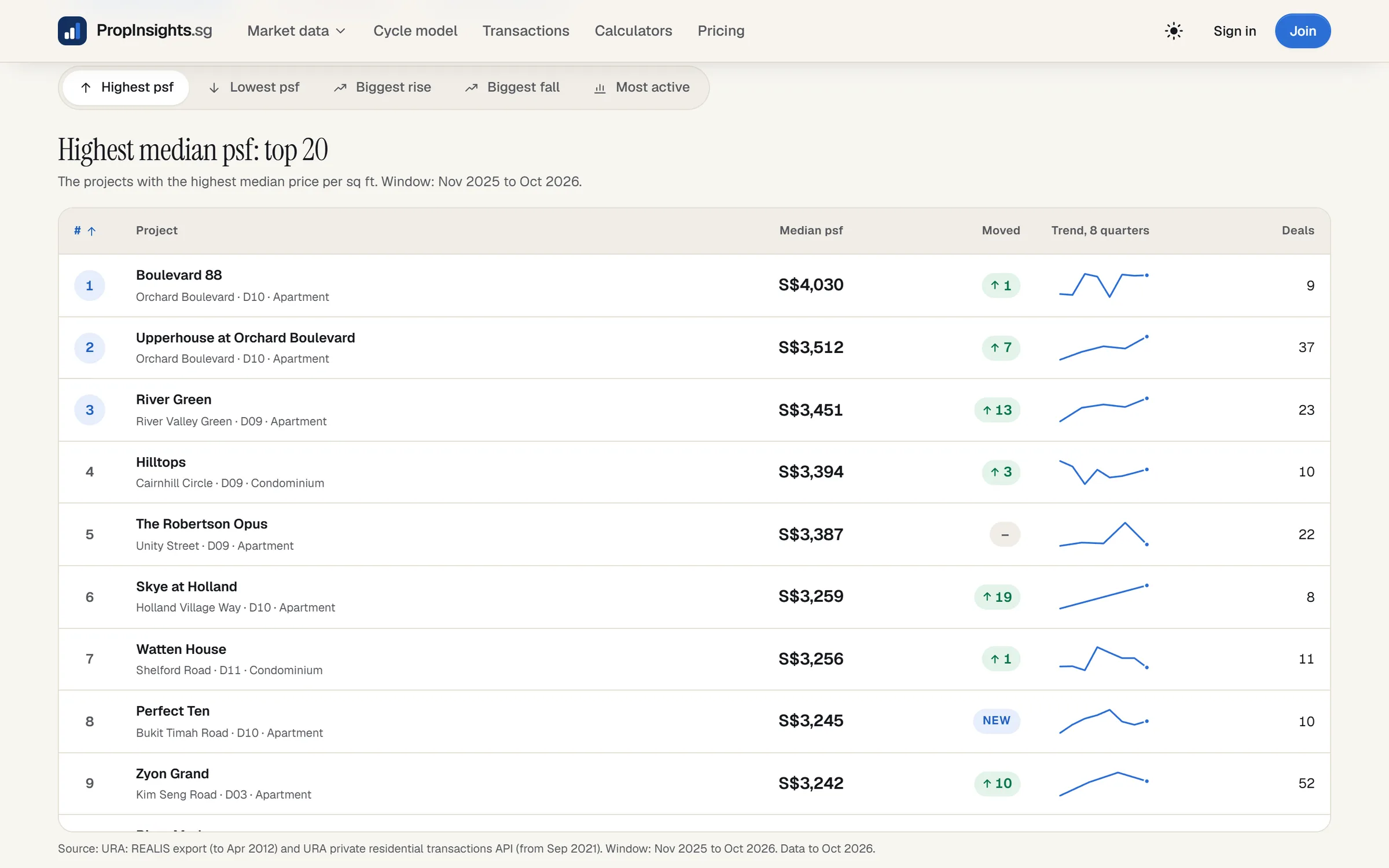
Task: Expand the Market data dropdown
Action: (x=296, y=31)
